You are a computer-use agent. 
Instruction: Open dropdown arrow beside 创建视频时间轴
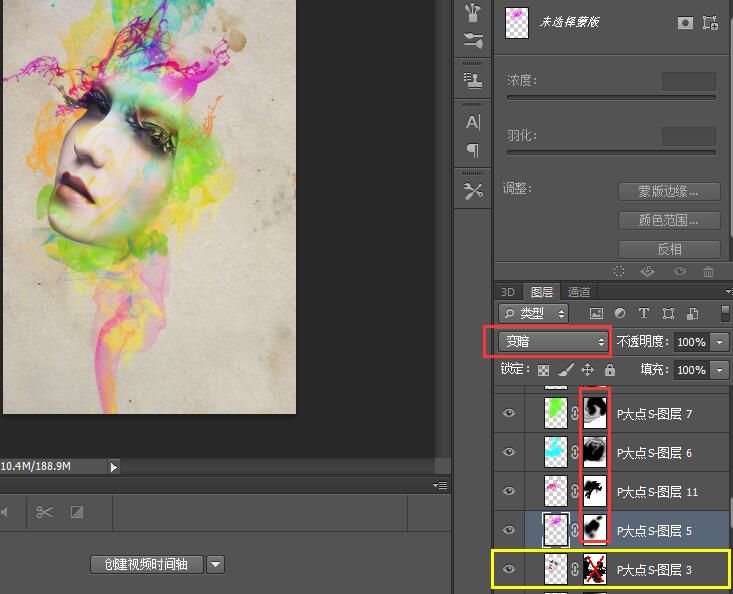tap(215, 564)
